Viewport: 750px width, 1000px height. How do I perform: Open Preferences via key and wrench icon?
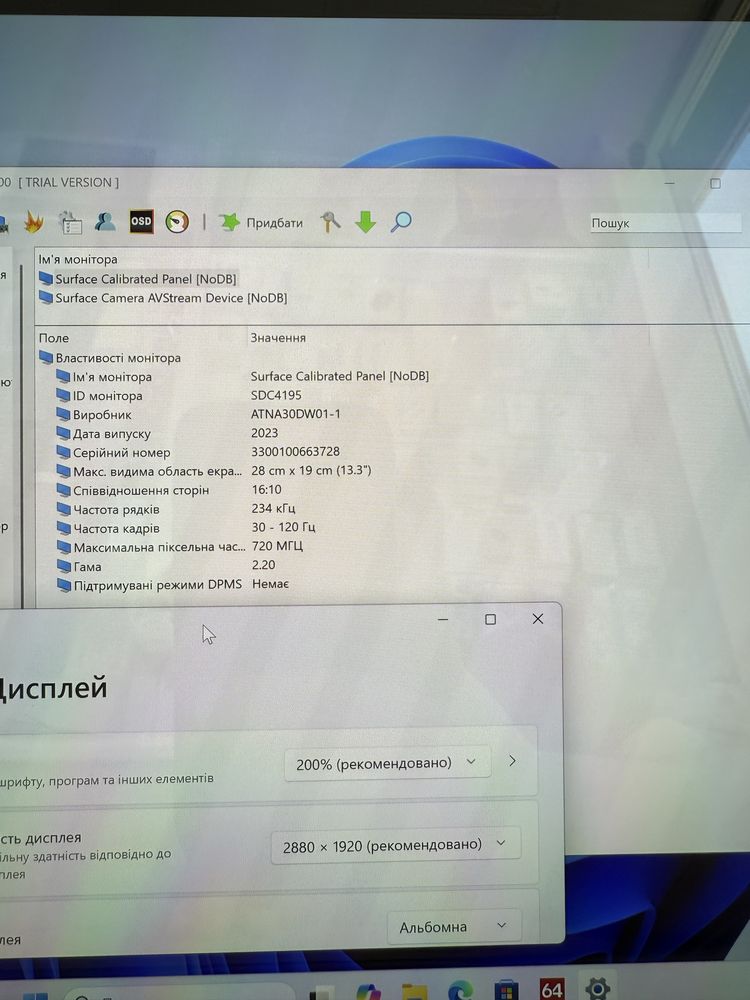coord(330,222)
